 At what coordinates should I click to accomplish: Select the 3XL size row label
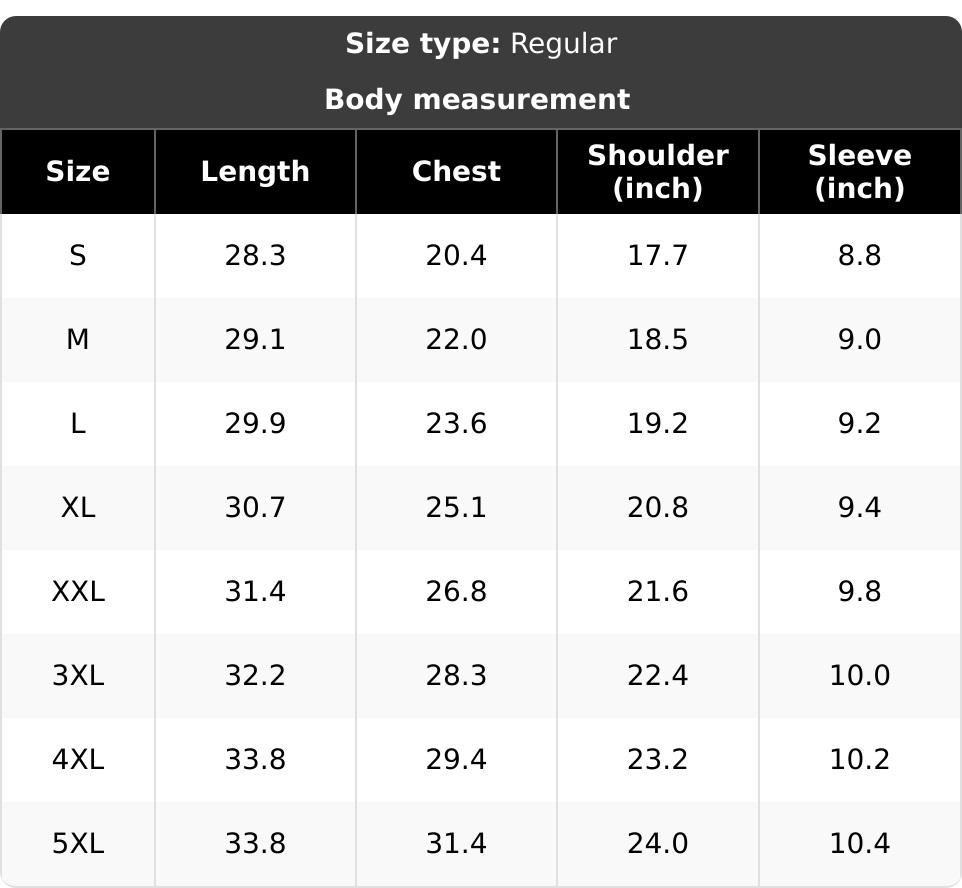tap(78, 676)
